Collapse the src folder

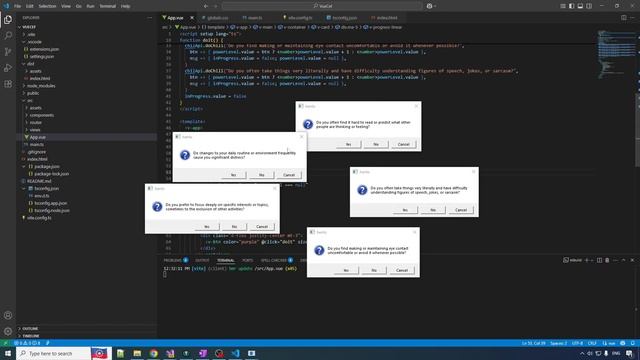(x=30, y=100)
